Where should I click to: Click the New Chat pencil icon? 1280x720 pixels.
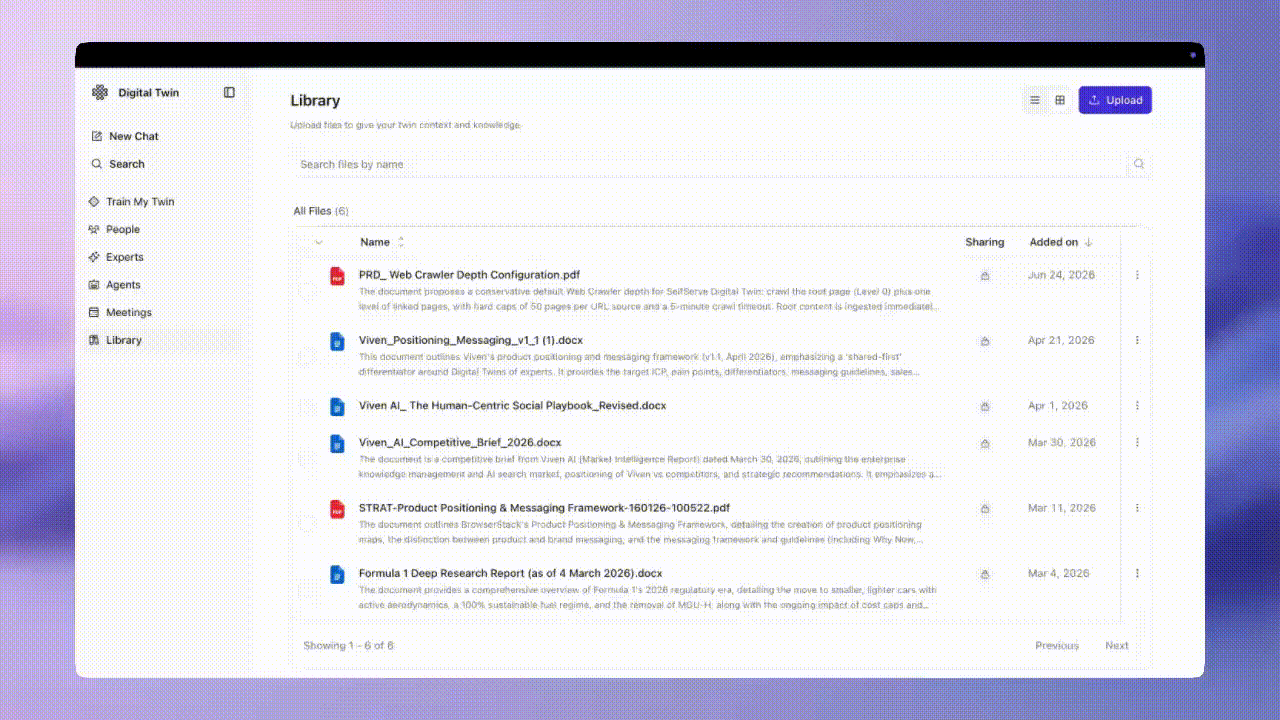(x=97, y=136)
